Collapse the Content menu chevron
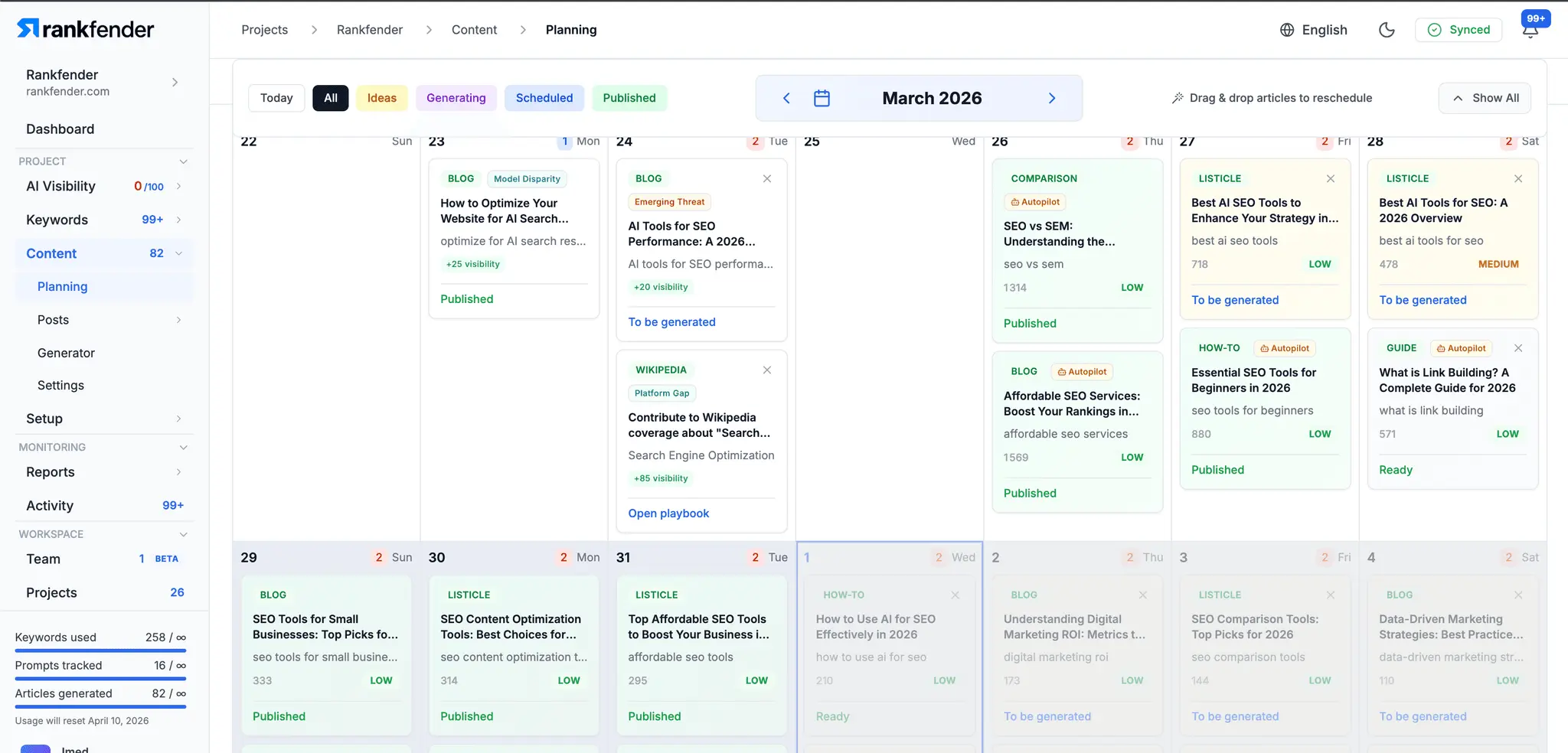 tap(178, 253)
